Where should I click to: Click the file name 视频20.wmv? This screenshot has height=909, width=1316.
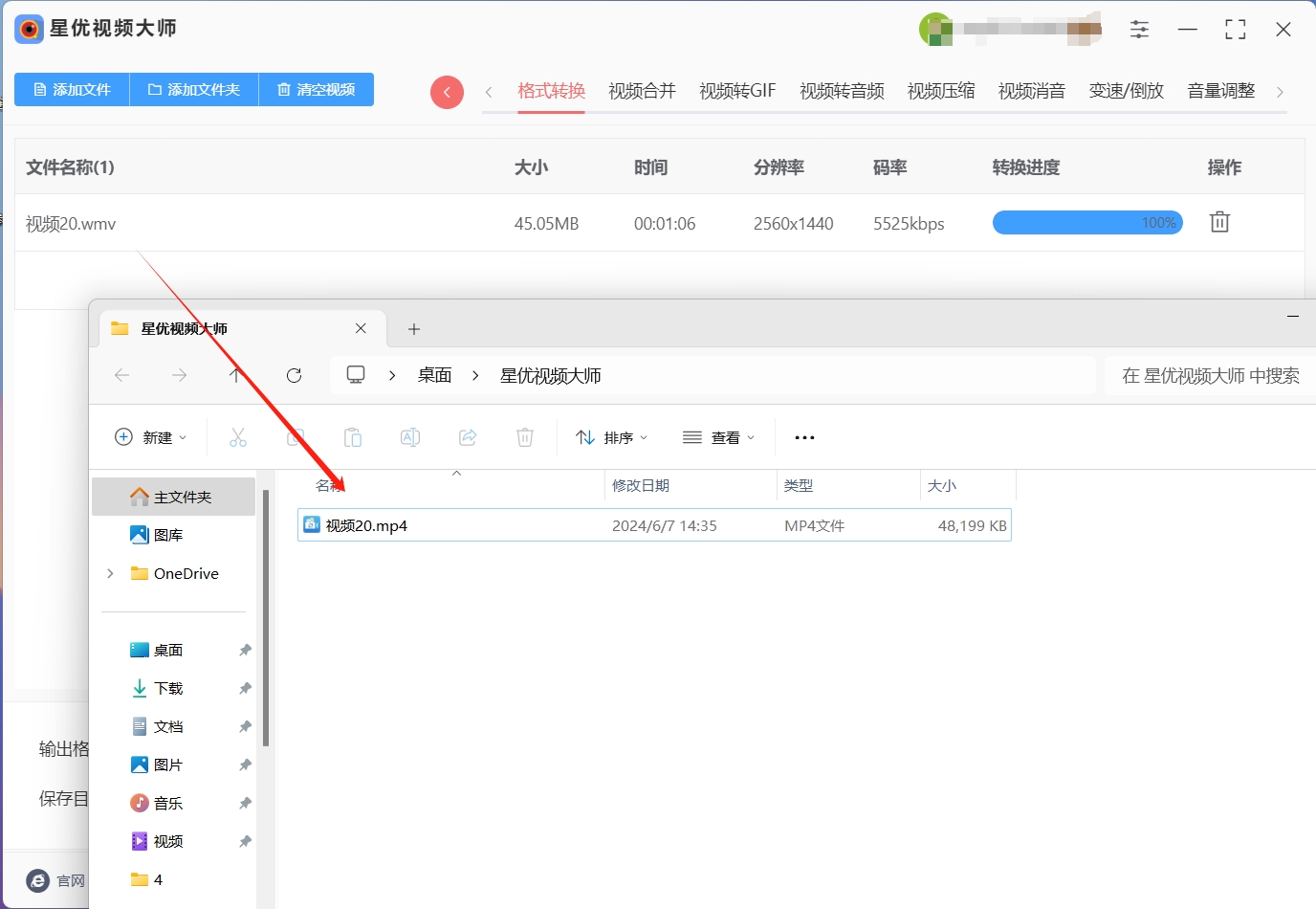pyautogui.click(x=71, y=224)
